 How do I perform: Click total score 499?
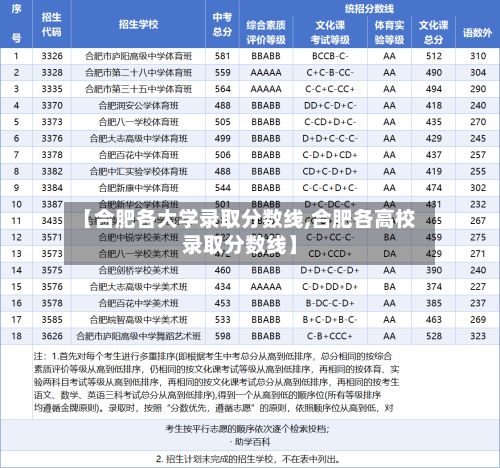point(223,138)
